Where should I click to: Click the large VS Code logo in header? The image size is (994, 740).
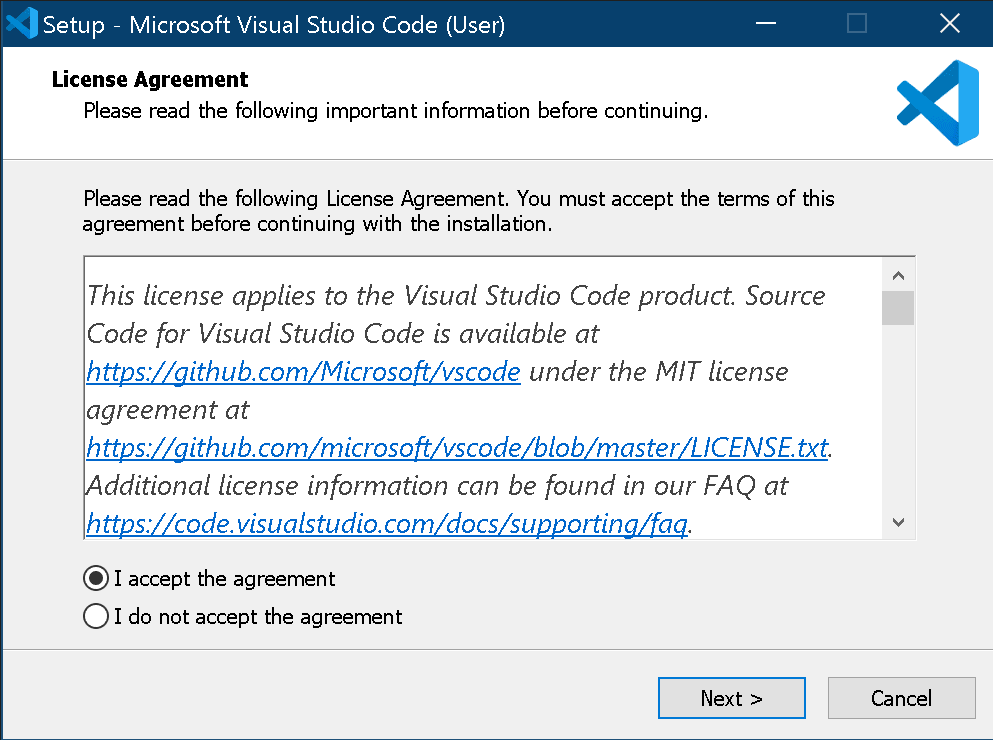pos(938,103)
